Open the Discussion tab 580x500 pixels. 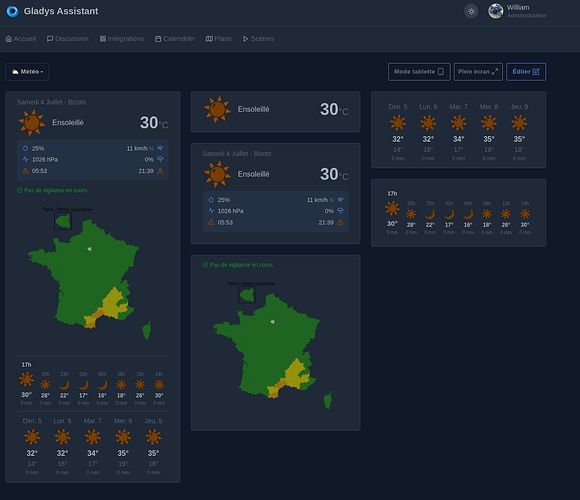68,39
